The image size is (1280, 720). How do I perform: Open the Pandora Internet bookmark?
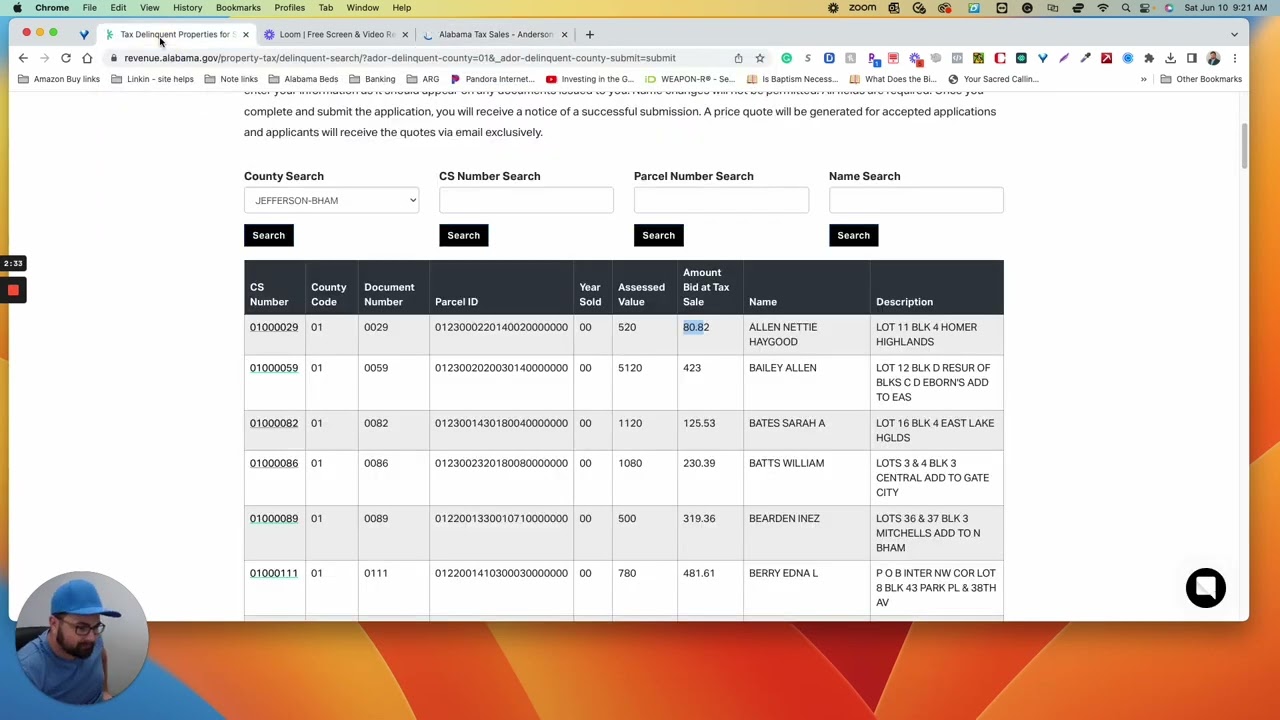point(492,79)
